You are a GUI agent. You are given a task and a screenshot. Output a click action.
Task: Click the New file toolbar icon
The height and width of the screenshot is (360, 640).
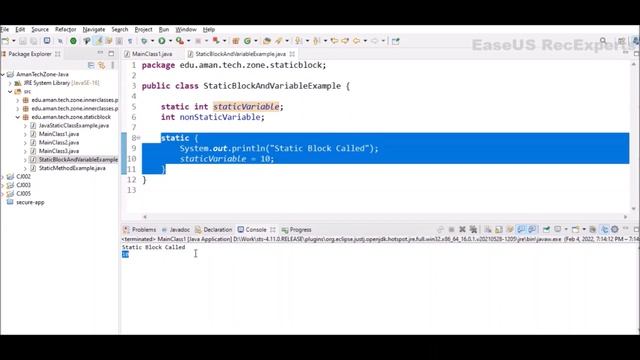tap(5, 41)
